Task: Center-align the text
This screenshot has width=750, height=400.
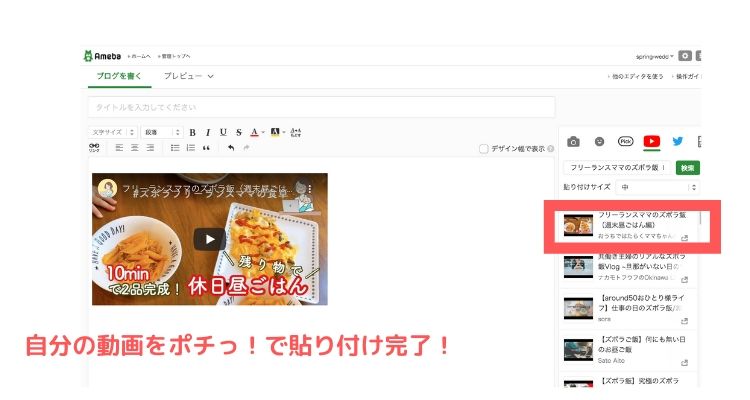Action: click(x=135, y=148)
